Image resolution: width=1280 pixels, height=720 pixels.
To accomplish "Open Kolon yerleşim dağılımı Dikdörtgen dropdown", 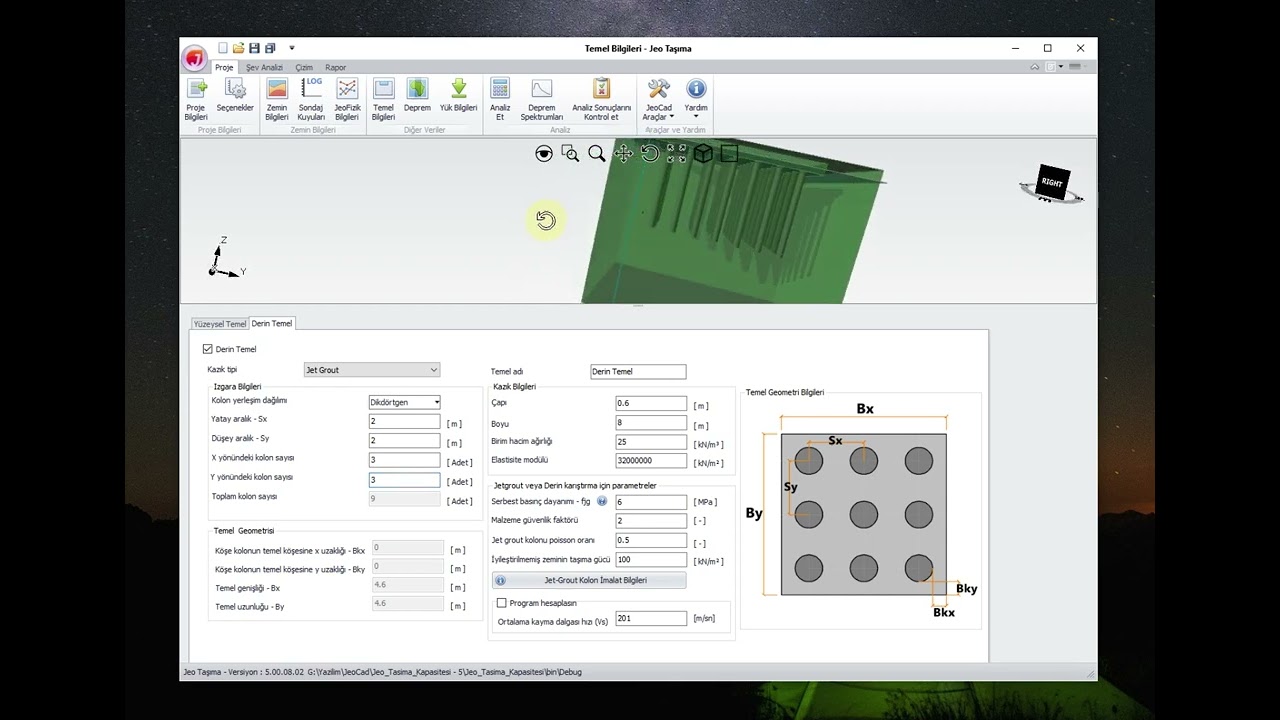I will pos(405,402).
